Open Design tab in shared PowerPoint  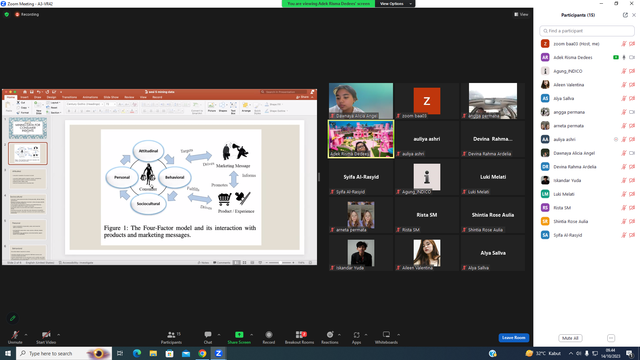pos(51,97)
